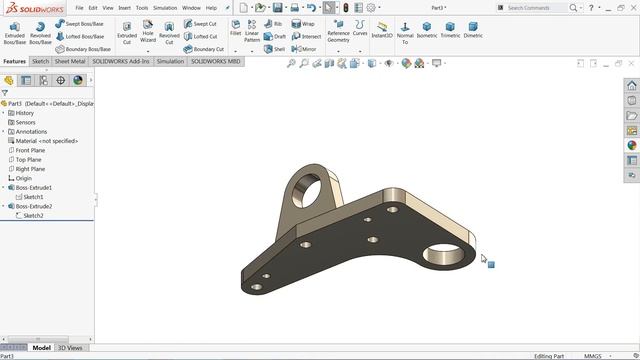Open the Zoom to Fit tool

coord(291,63)
